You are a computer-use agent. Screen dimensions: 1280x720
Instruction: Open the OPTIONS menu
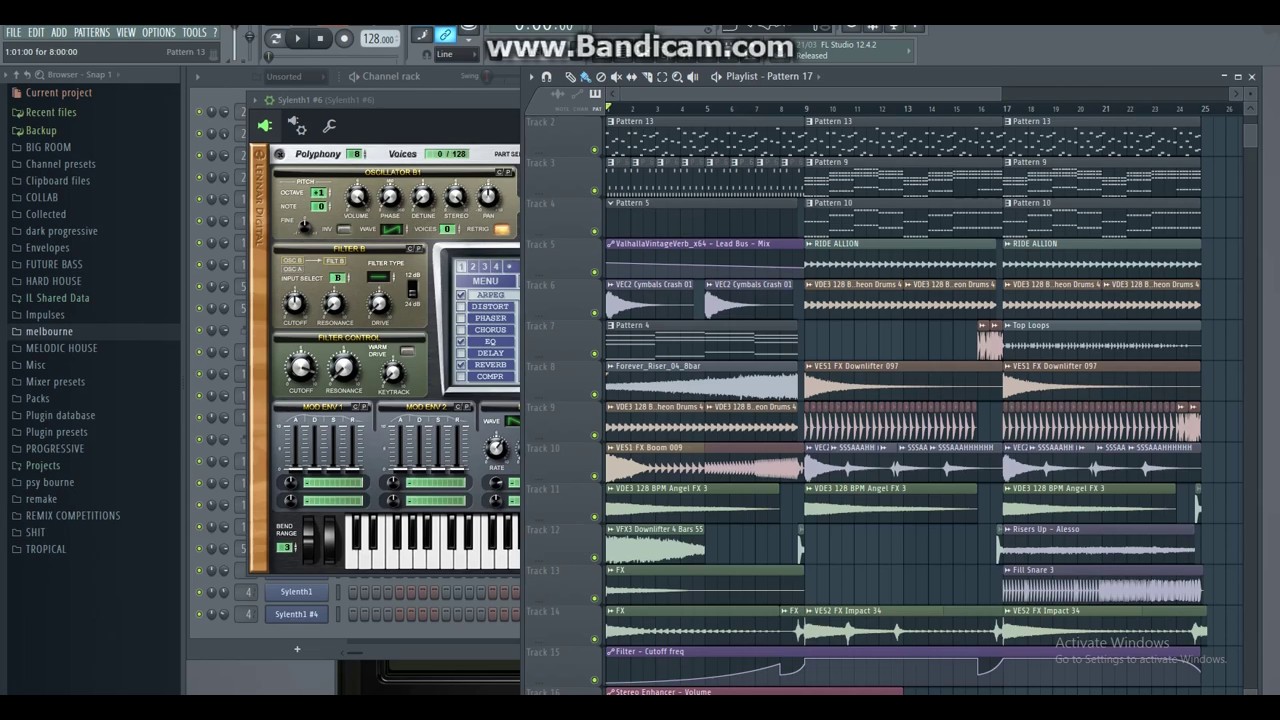coord(158,33)
